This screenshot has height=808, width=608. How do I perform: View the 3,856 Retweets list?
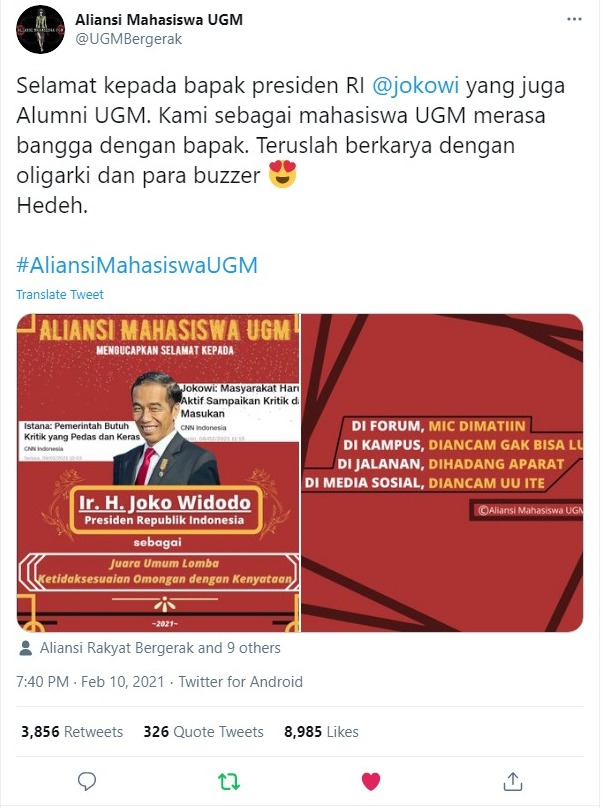tap(72, 732)
